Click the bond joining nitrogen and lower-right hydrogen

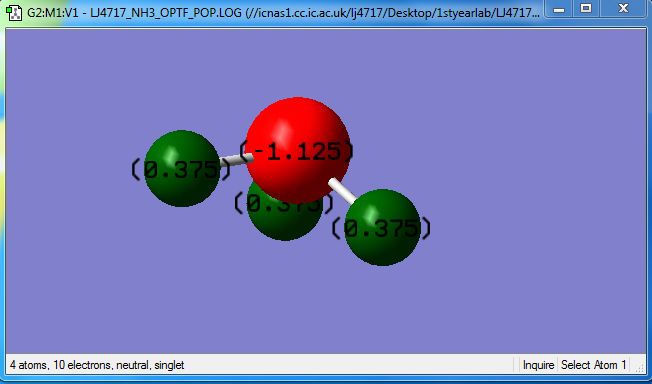(343, 191)
